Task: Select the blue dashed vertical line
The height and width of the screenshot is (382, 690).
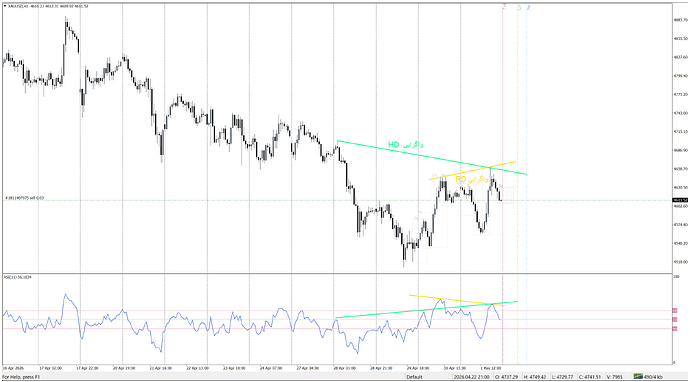Action: pos(527,183)
